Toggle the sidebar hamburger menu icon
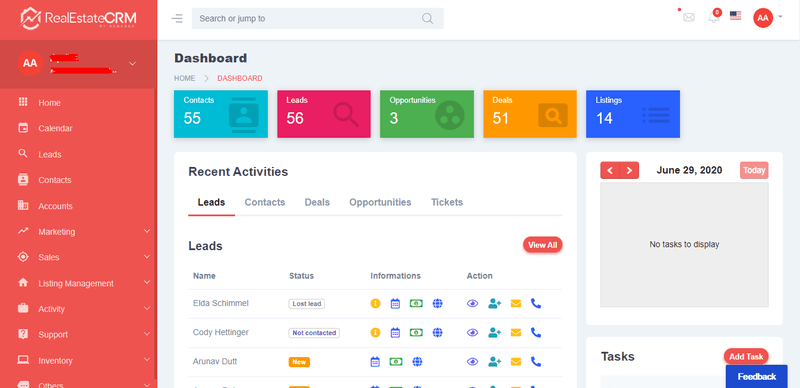Viewport: 800px width, 388px height. 177,19
